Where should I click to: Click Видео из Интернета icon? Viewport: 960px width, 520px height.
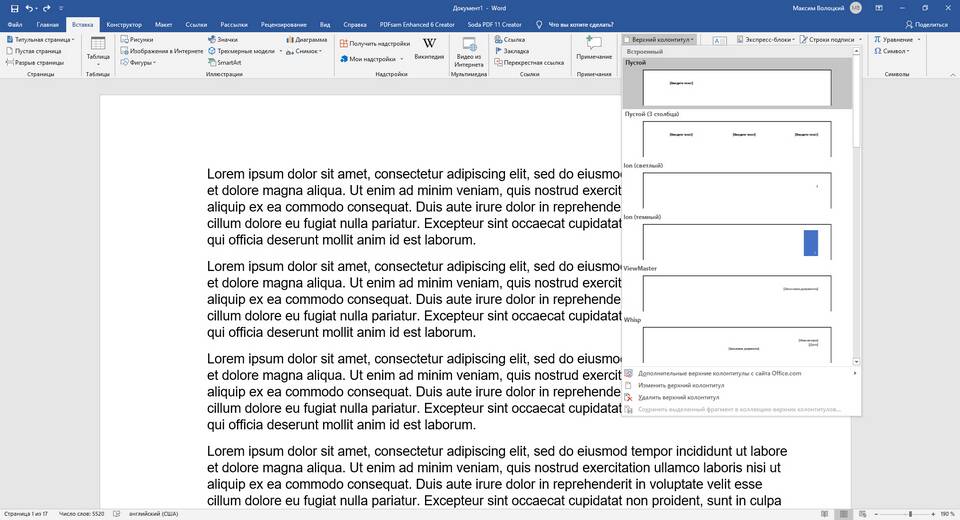click(469, 51)
